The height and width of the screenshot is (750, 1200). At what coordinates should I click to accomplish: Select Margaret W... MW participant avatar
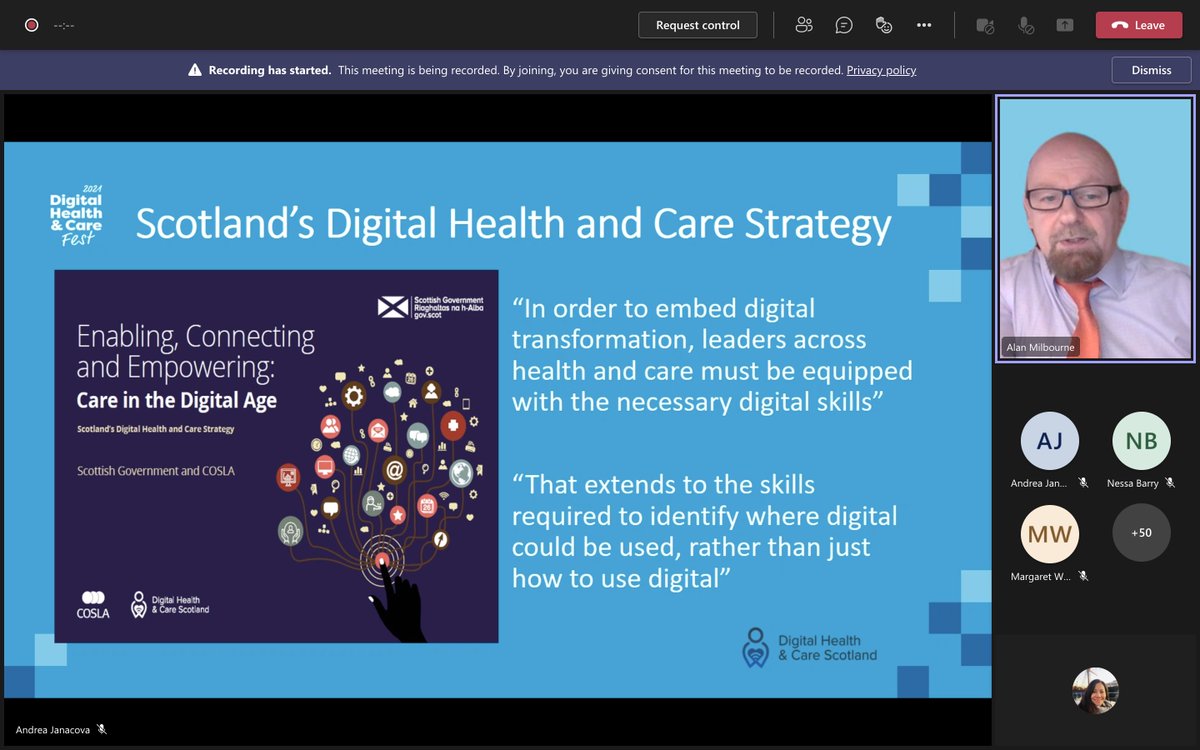click(1049, 533)
